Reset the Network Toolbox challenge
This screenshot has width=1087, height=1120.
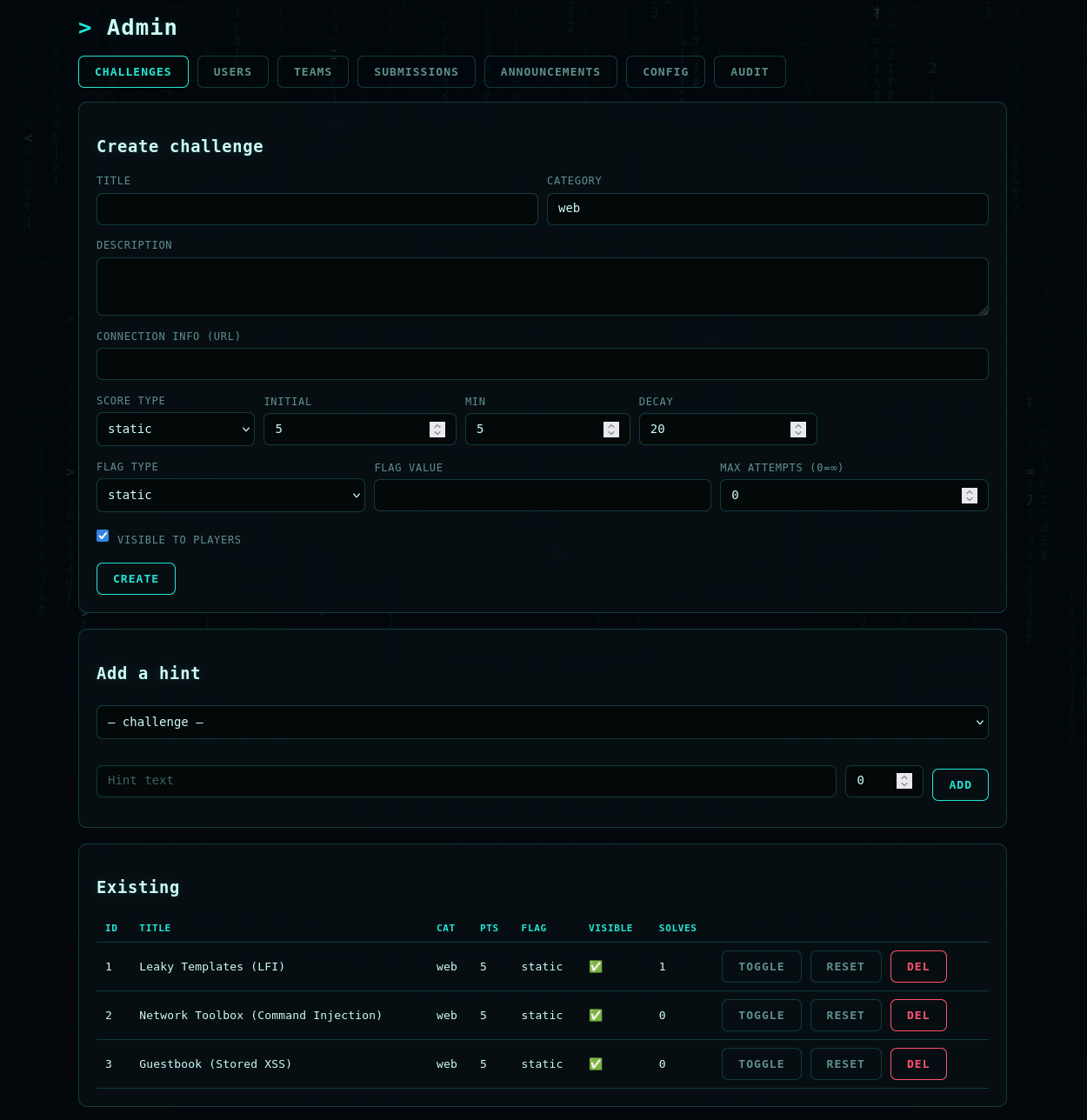coord(845,1016)
